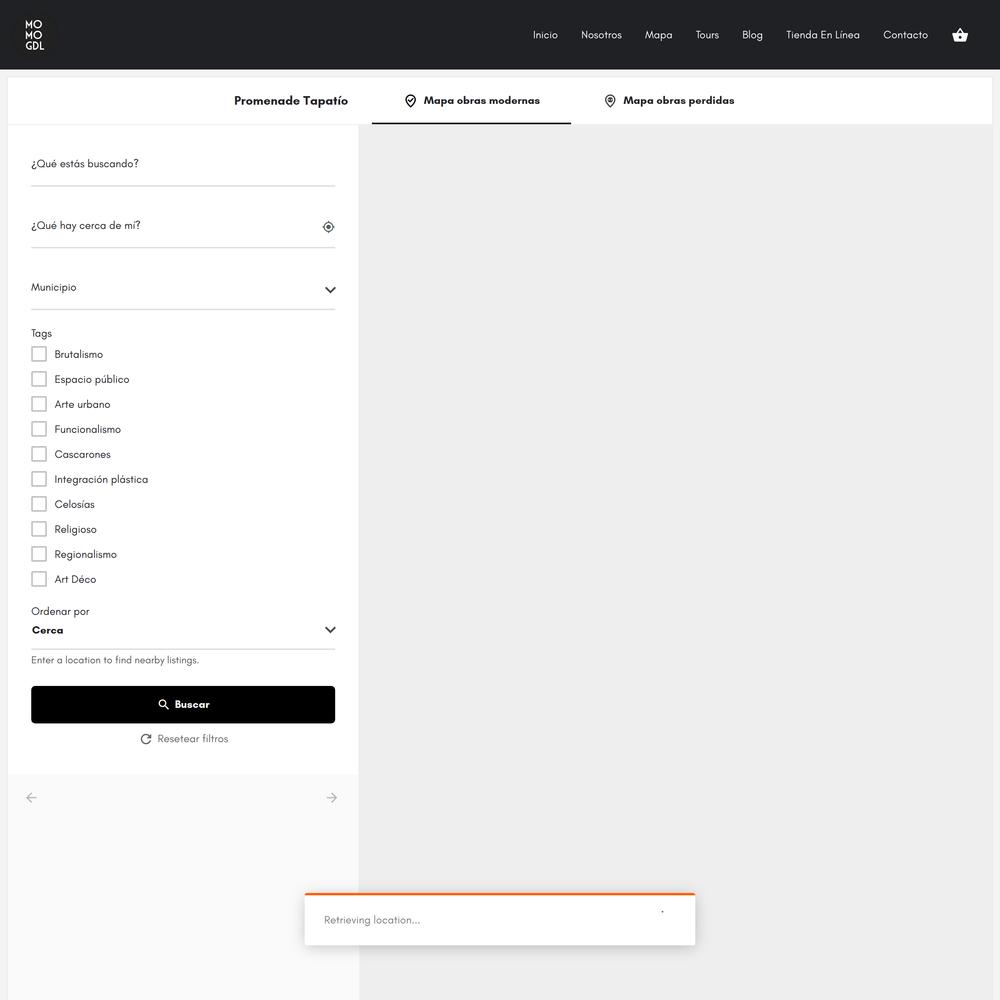1000x1000 pixels.
Task: Click the MOMO GDL logo
Action: pyautogui.click(x=34, y=35)
